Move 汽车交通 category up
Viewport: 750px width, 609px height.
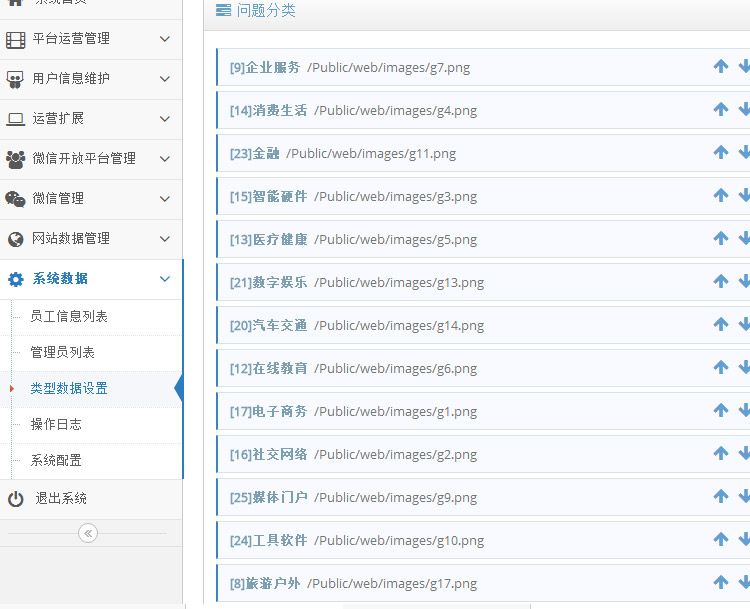pyautogui.click(x=720, y=325)
